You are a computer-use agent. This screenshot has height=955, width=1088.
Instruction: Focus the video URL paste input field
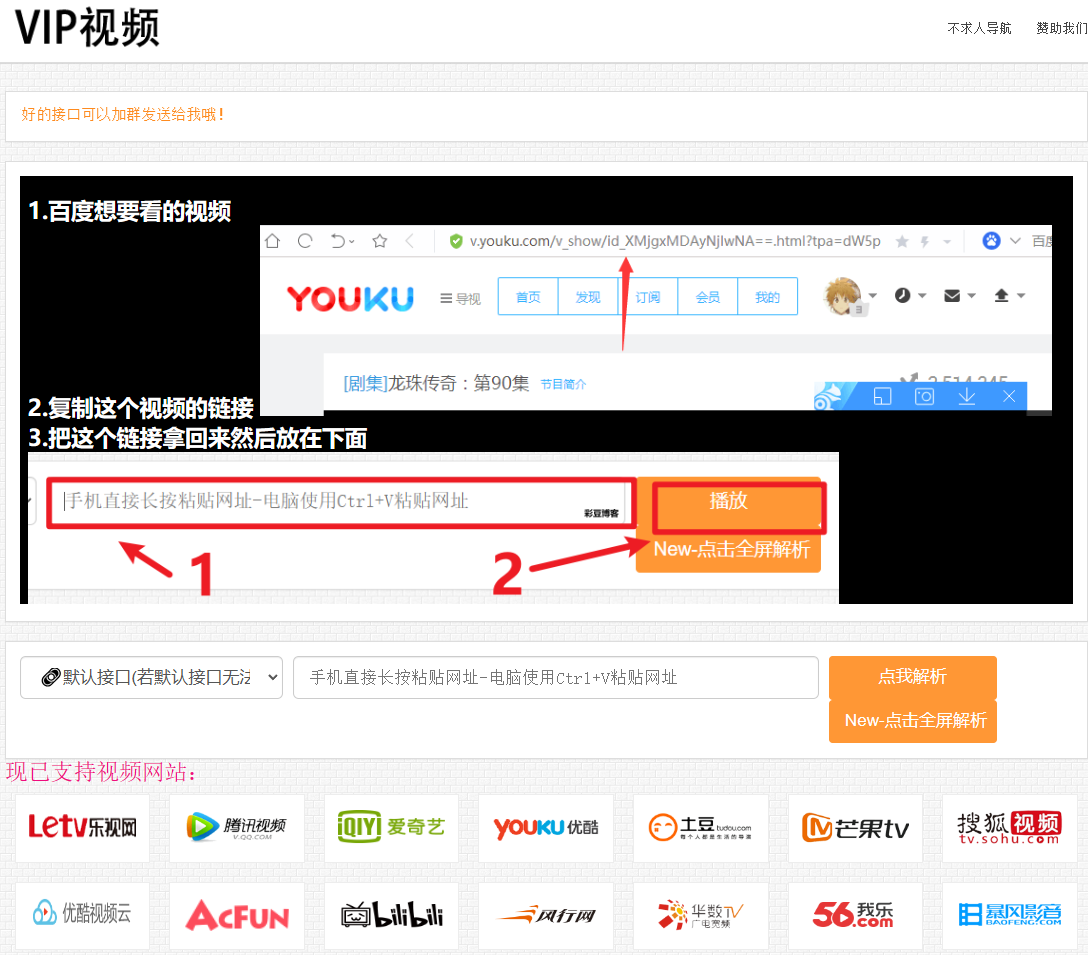pyautogui.click(x=555, y=677)
